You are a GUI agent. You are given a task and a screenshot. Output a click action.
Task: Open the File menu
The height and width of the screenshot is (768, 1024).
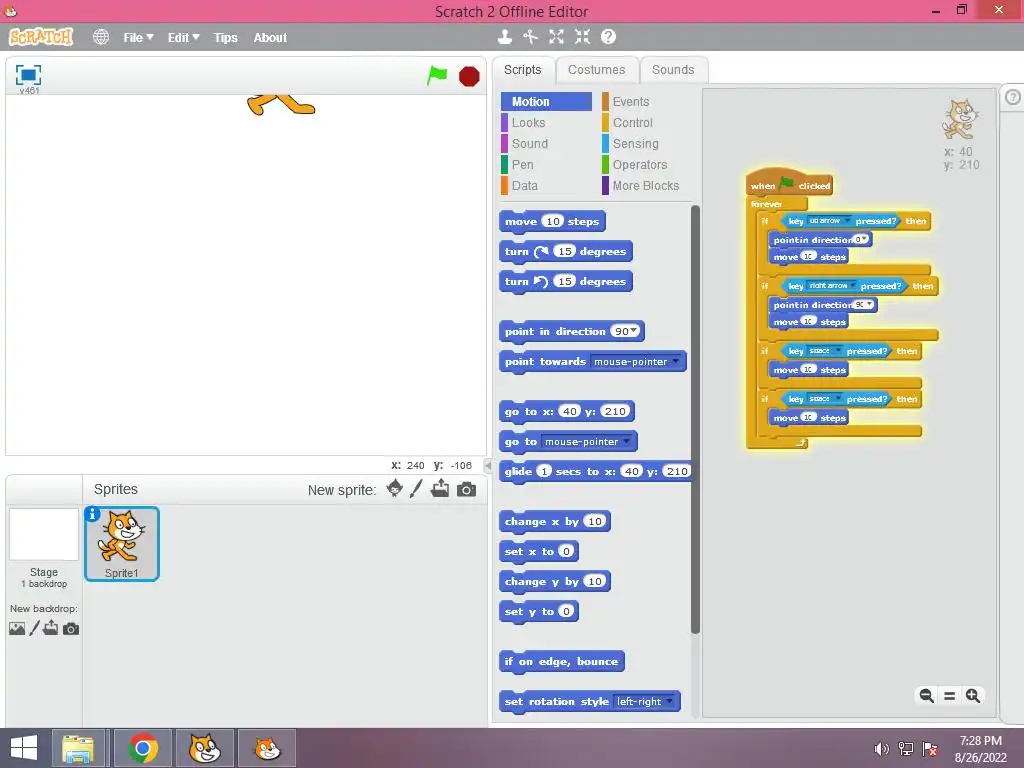click(x=138, y=38)
